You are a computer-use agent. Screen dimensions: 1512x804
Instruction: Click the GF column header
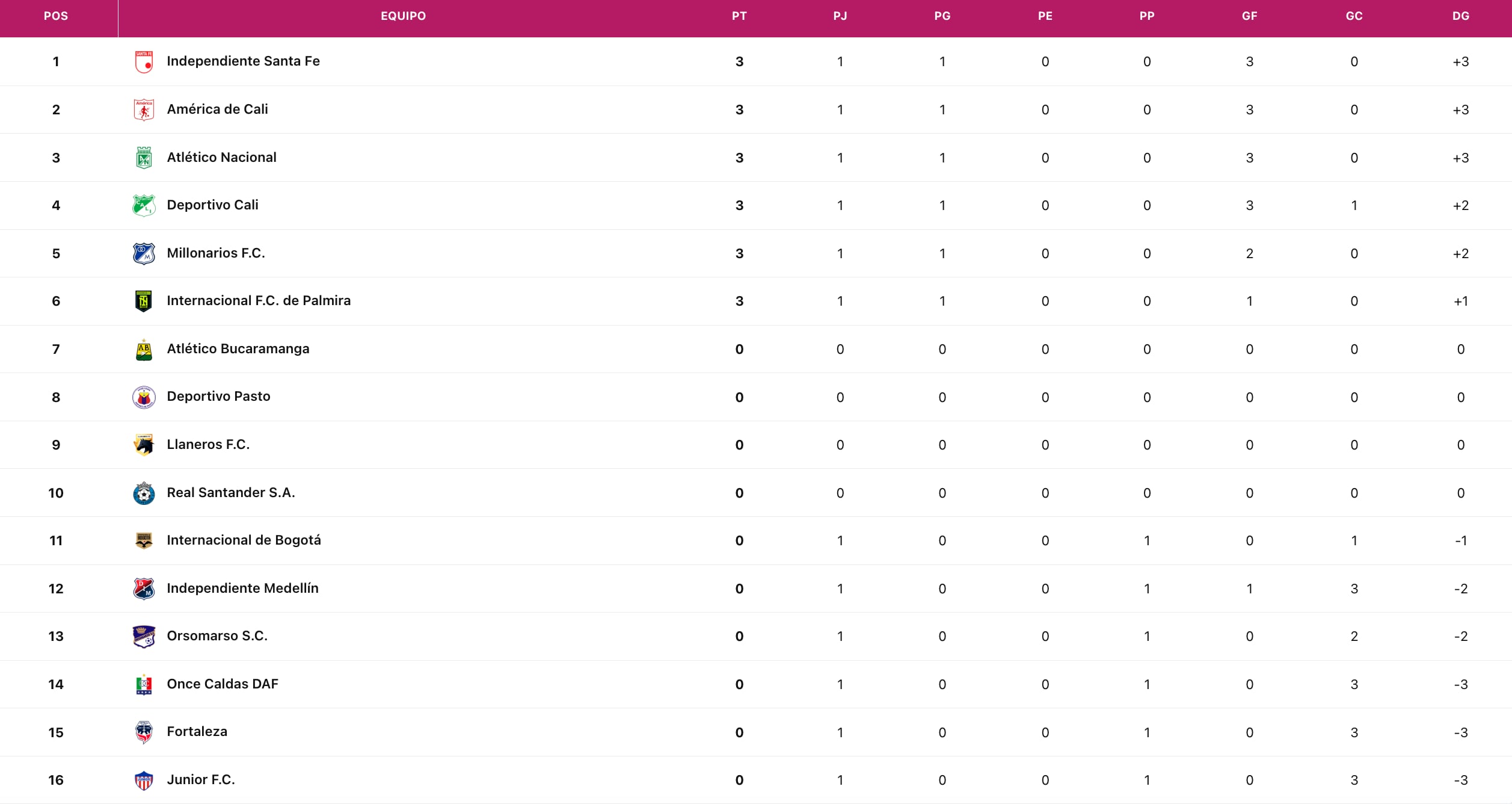coord(1249,16)
